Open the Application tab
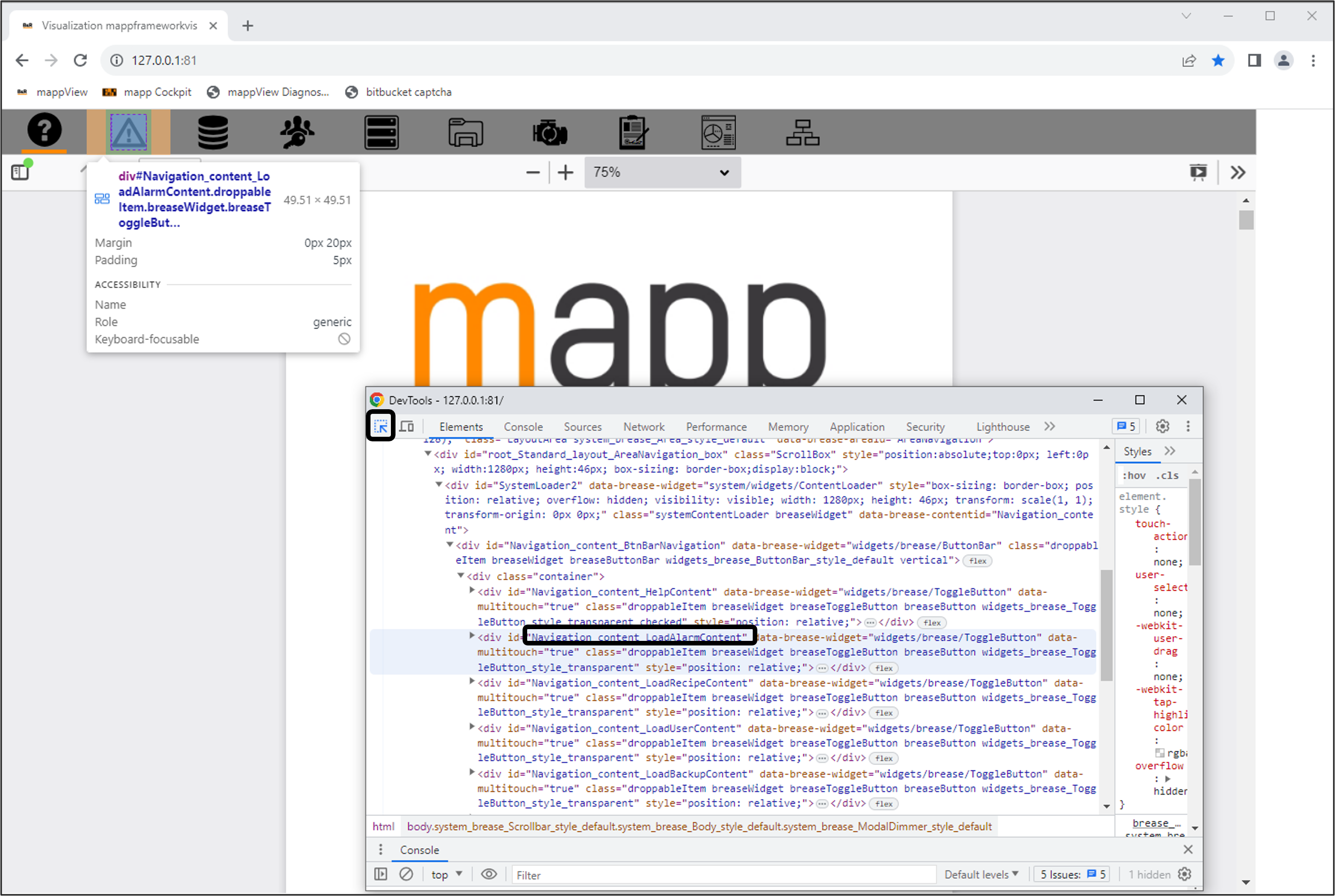 coord(857,427)
